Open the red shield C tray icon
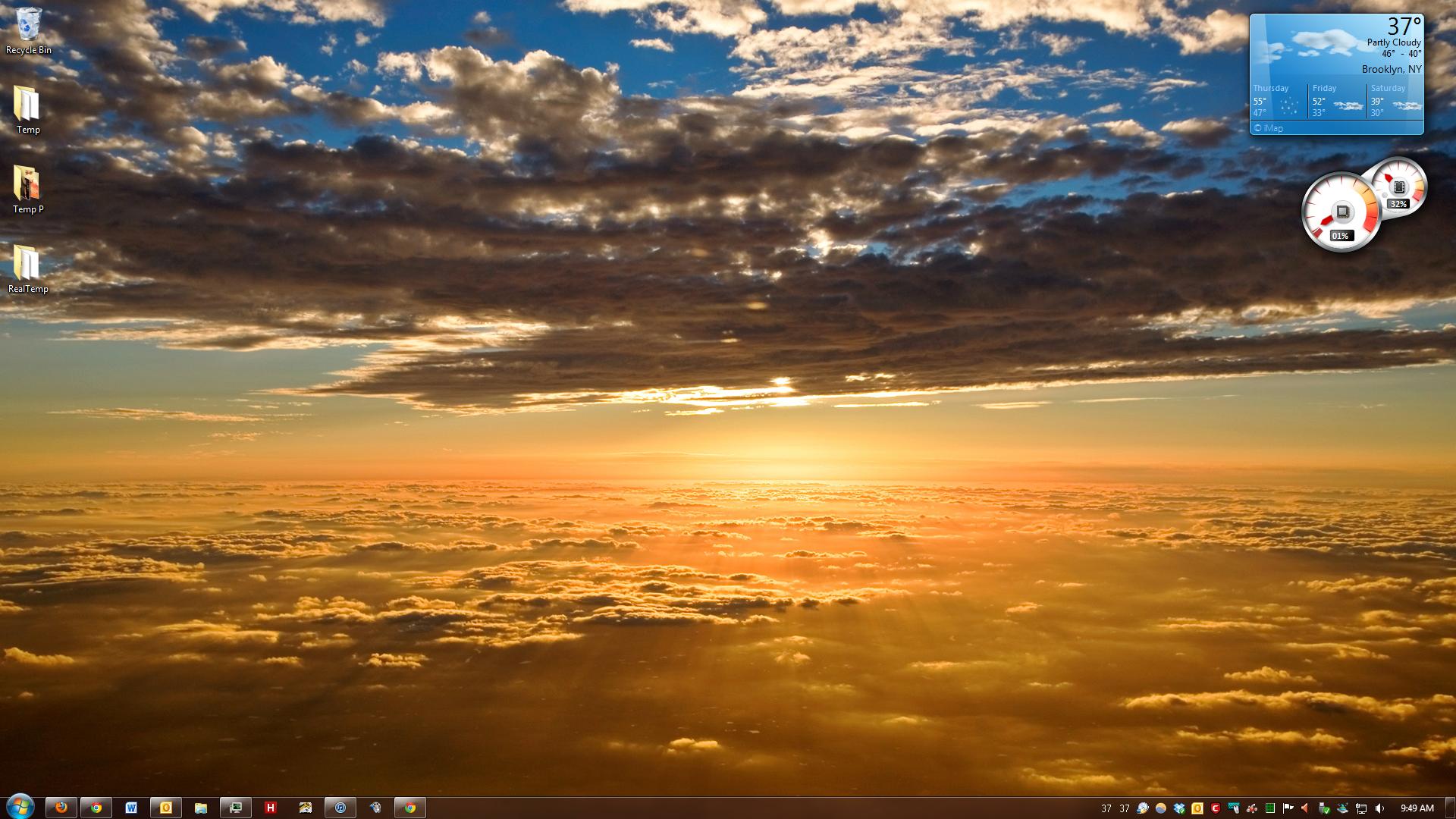Viewport: 1456px width, 819px height. click(1216, 808)
